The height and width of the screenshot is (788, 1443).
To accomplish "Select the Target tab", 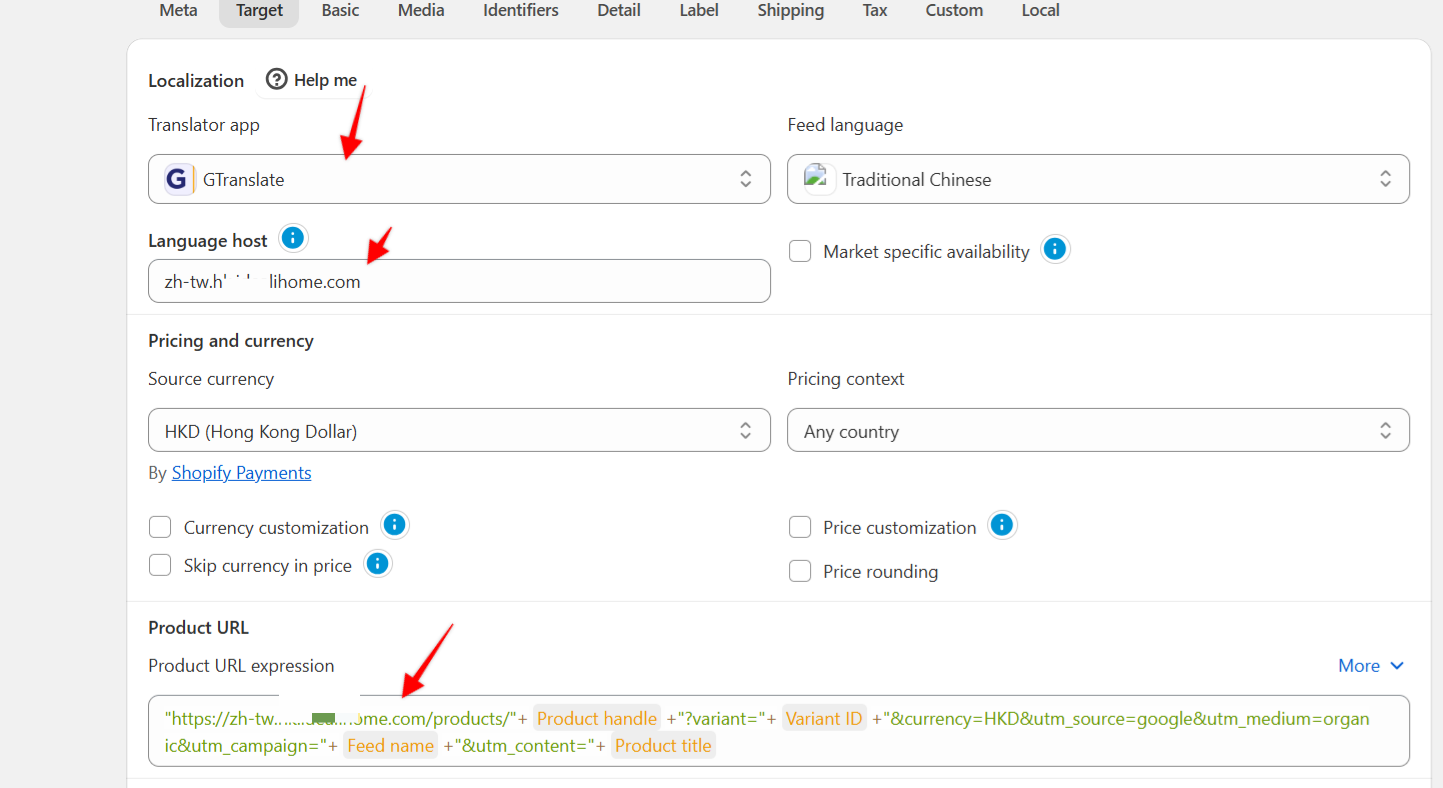I will (259, 10).
